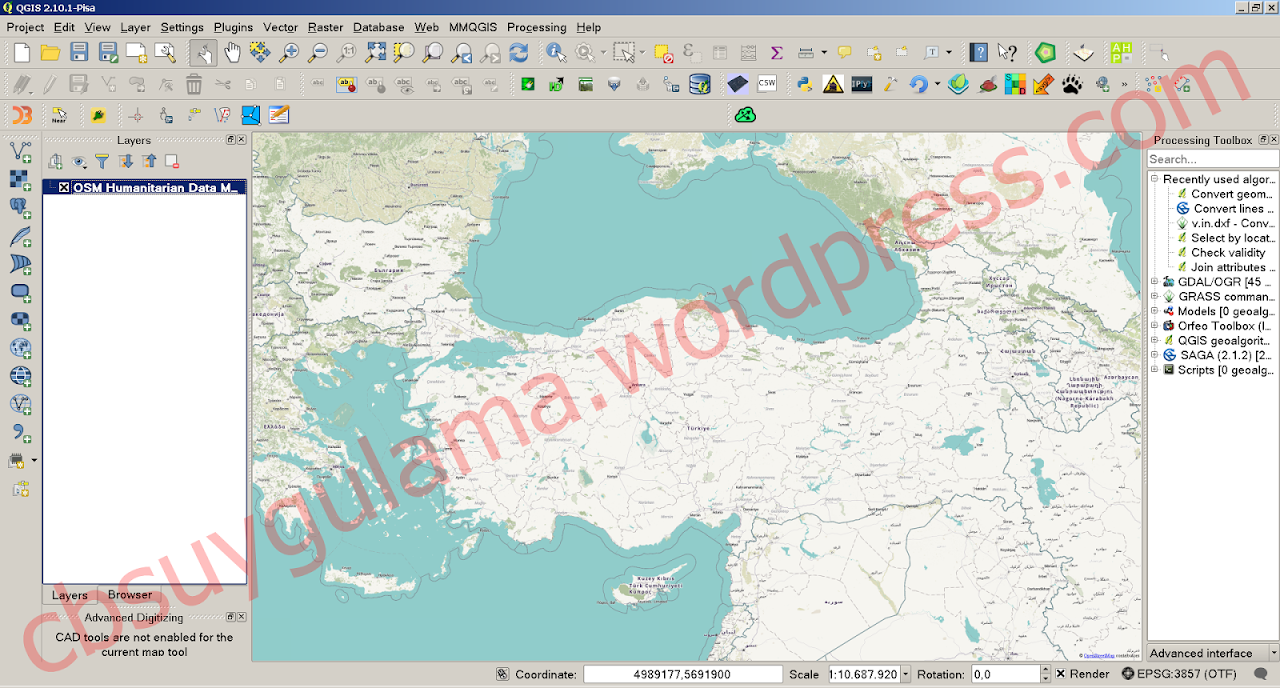The image size is (1280, 688).
Task: Expand the Orfeo Toolbox group
Action: (x=1154, y=326)
